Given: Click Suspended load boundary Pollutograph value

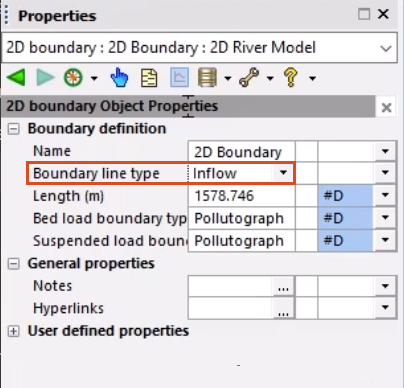Looking at the screenshot, I should point(242,241).
